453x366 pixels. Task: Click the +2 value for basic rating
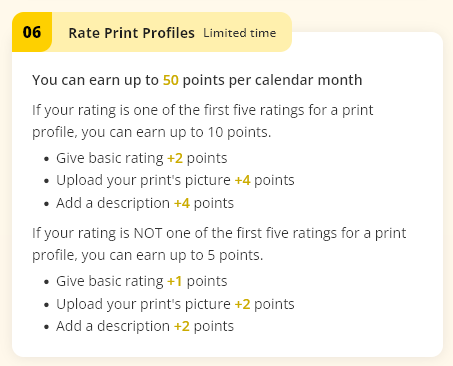point(175,158)
